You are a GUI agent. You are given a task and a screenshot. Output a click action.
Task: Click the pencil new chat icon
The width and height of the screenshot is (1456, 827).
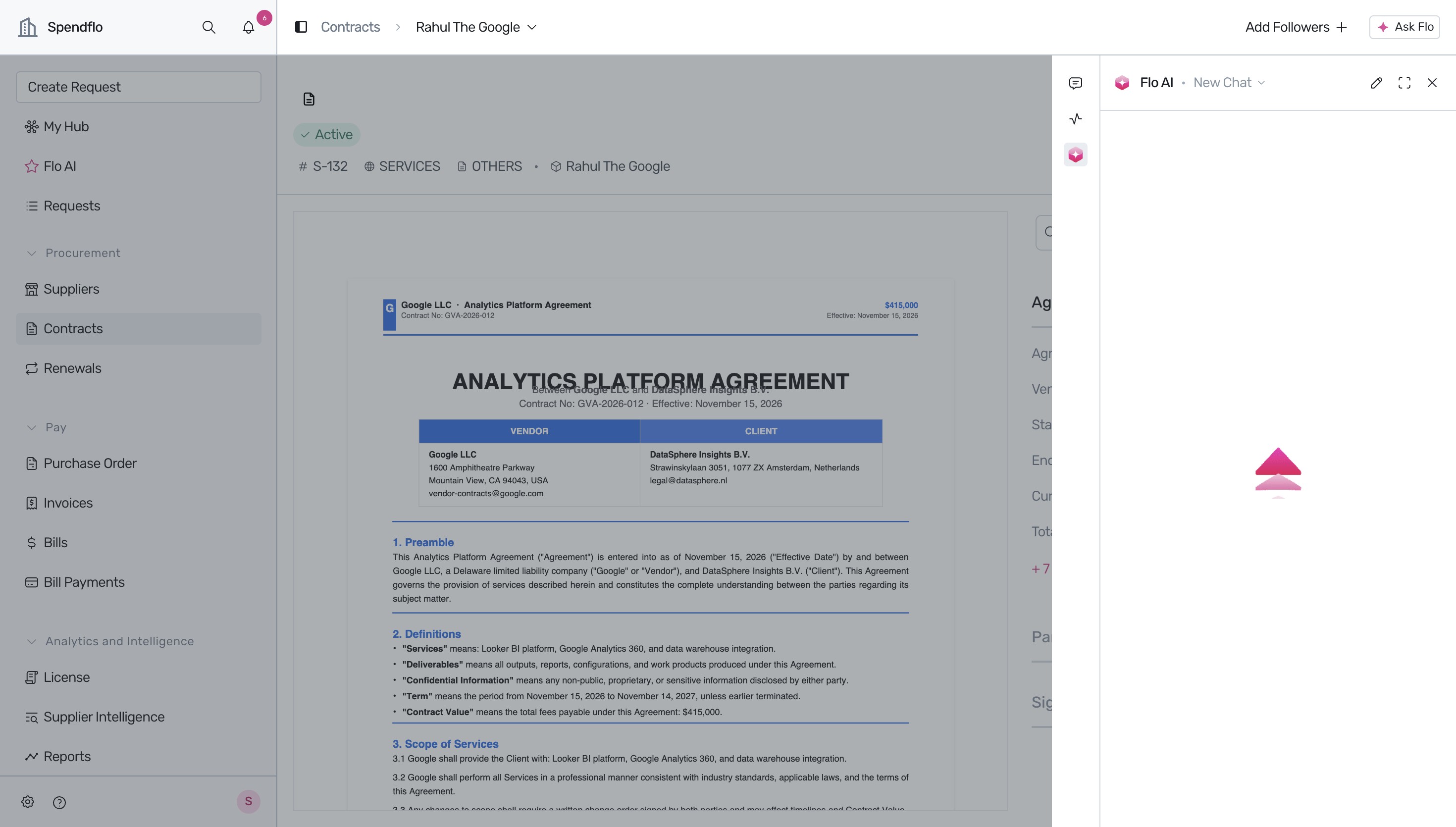coord(1376,83)
